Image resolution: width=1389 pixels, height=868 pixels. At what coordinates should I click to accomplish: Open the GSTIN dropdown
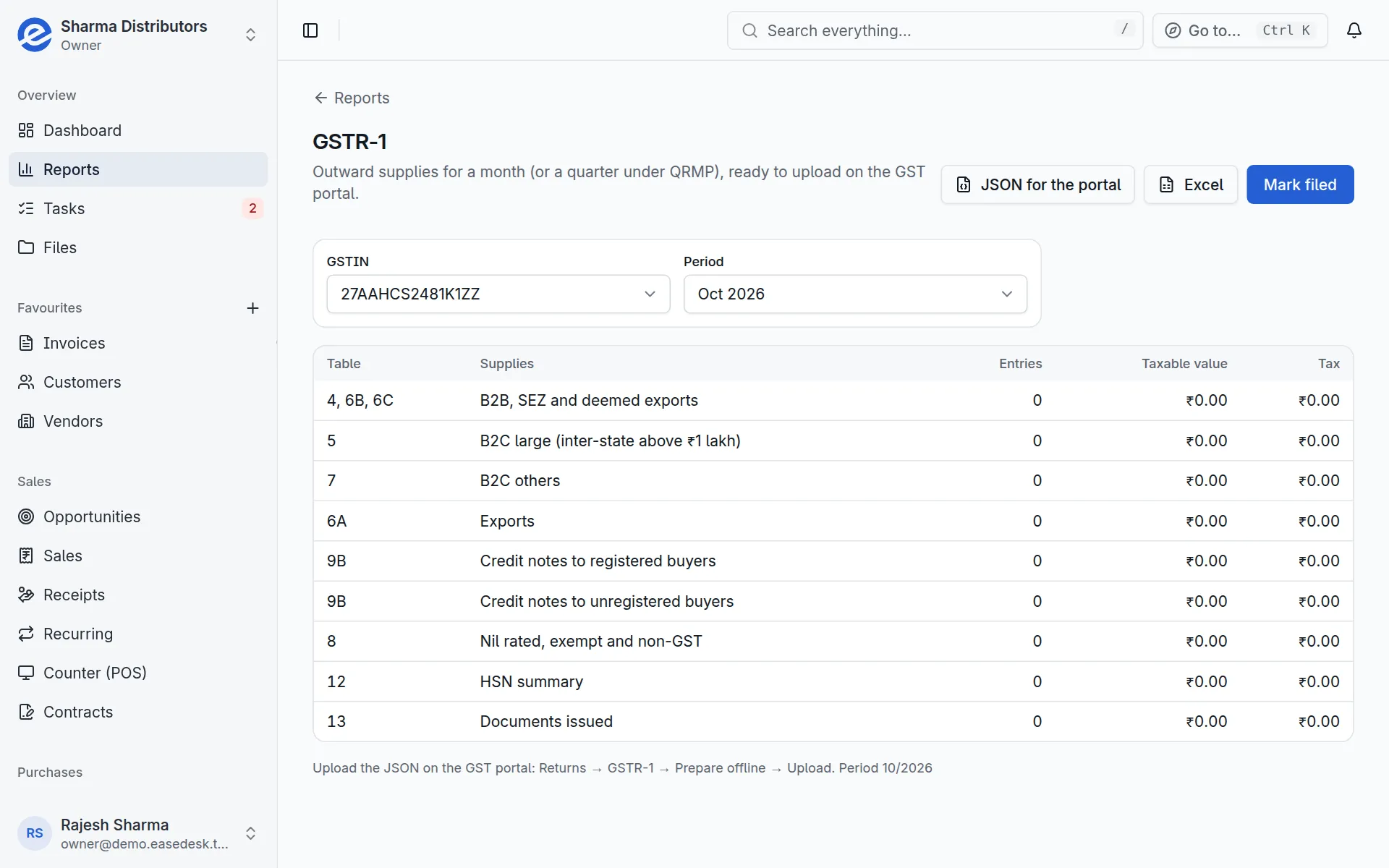click(x=498, y=294)
